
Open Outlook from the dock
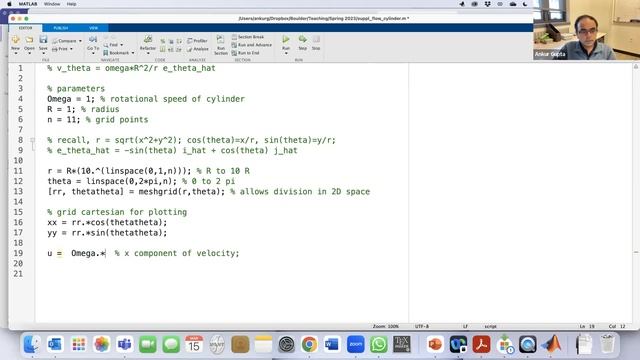click(x=55, y=344)
